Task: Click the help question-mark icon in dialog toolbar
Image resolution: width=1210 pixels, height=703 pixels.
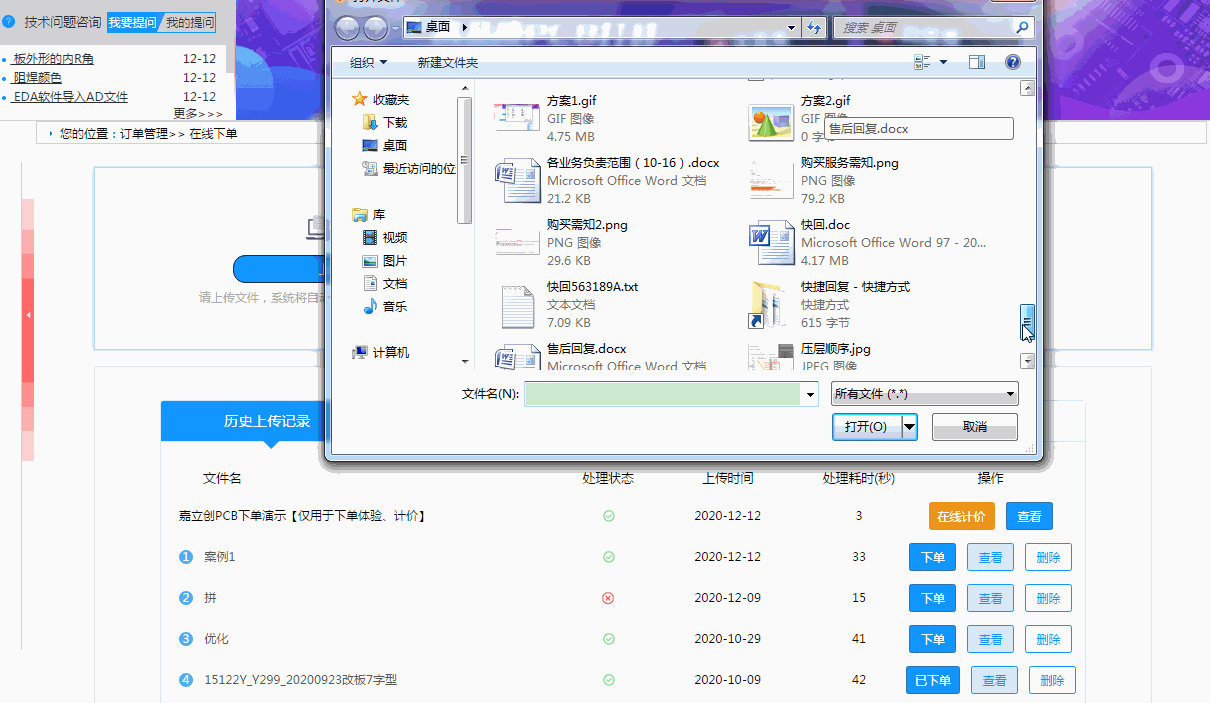Action: coord(1013,62)
